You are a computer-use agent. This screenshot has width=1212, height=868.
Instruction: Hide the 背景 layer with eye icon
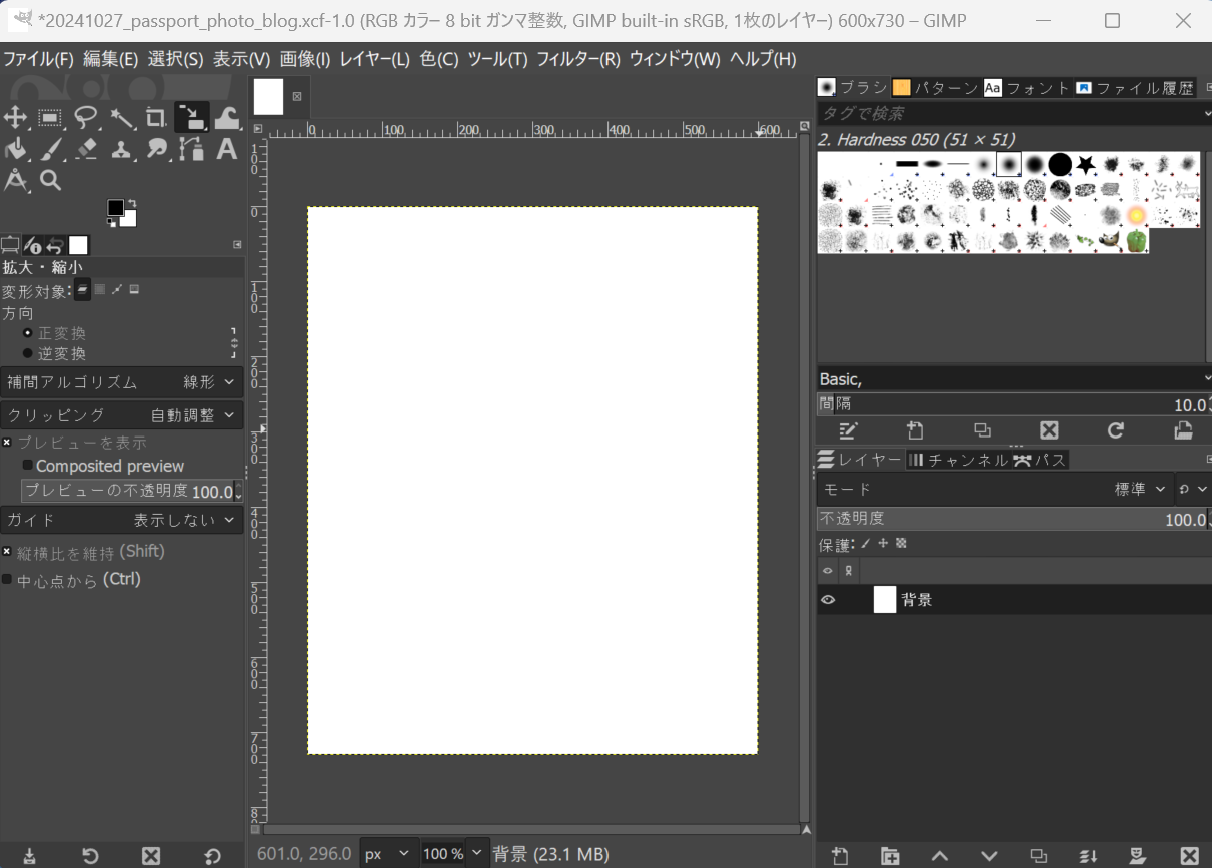tap(828, 600)
